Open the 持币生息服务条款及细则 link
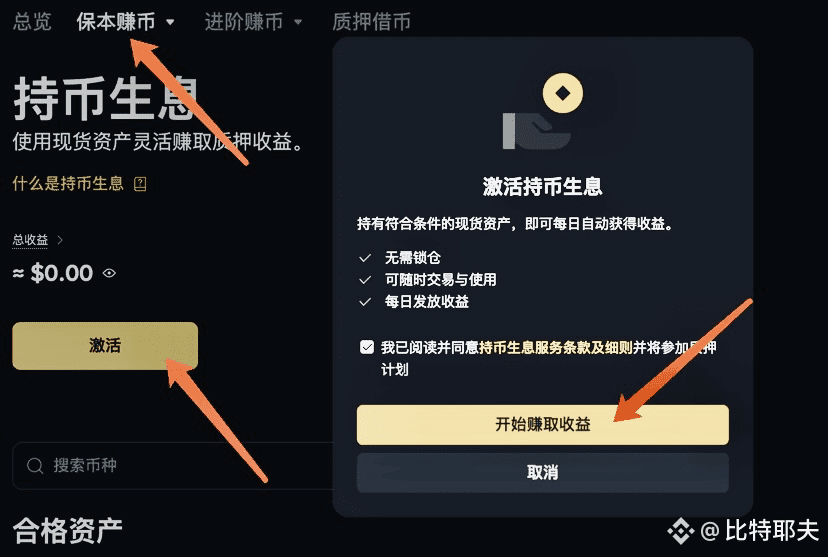This screenshot has height=557, width=828. [556, 347]
